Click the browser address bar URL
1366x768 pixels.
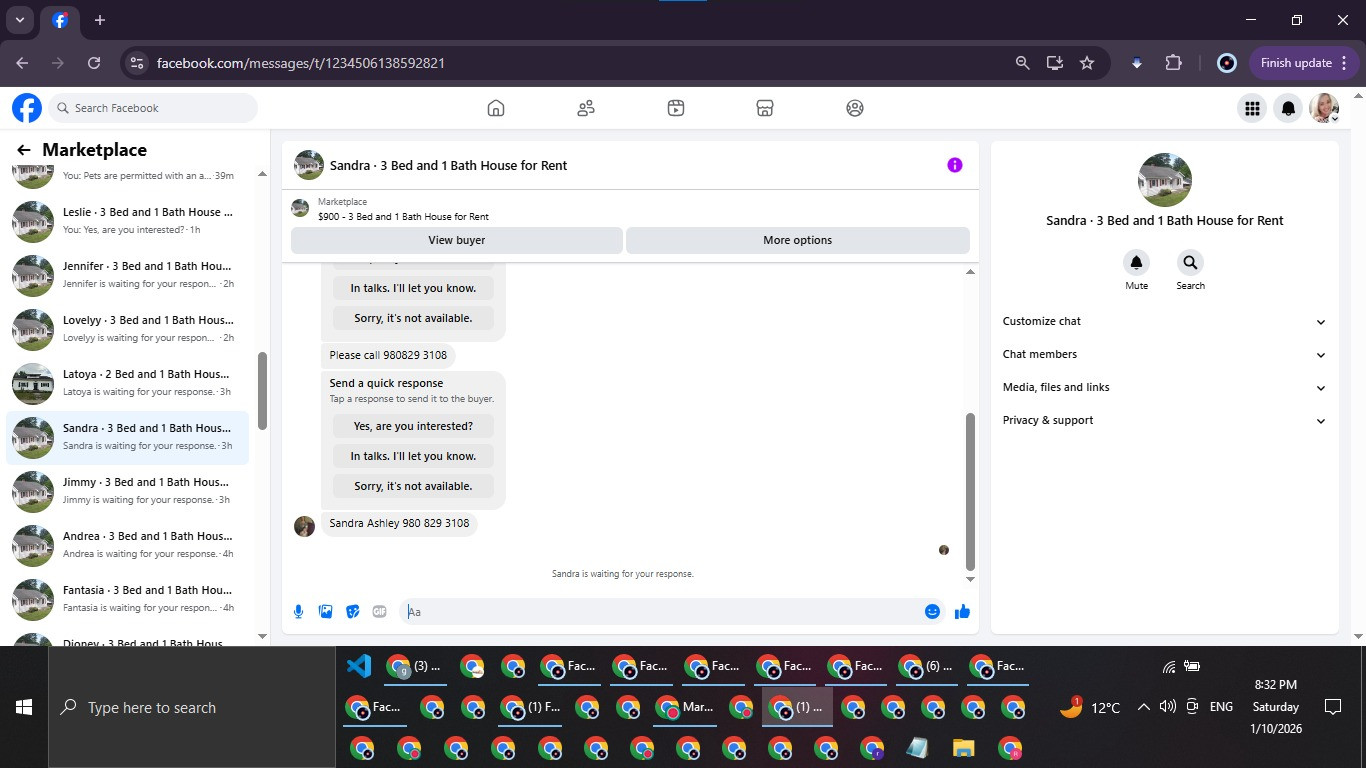301,63
